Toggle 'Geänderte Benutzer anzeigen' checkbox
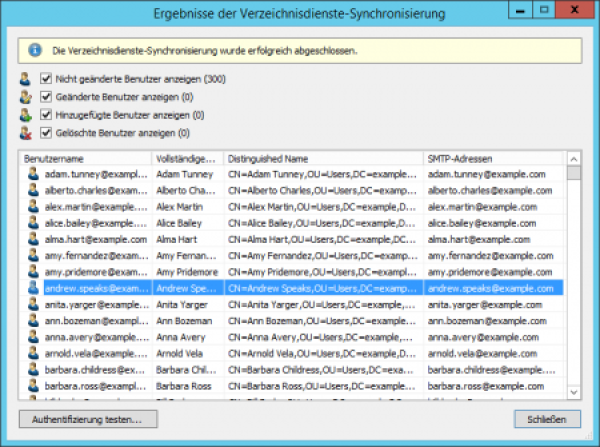Image resolution: width=600 pixels, height=447 pixels. pyautogui.click(x=46, y=96)
